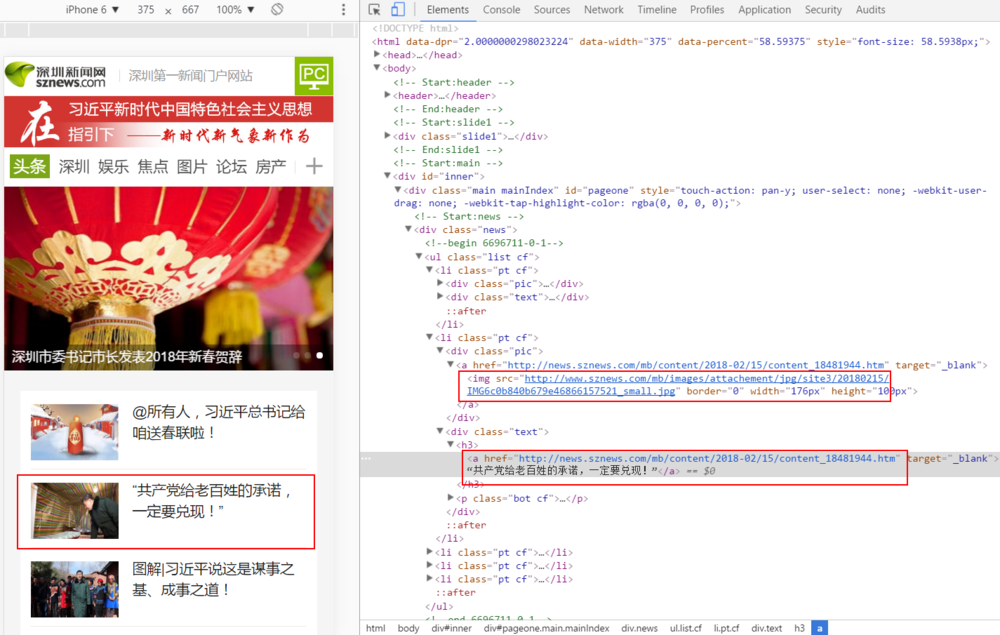Click the selected anchor href URL in h3
The width and height of the screenshot is (1000, 635).
[707, 458]
